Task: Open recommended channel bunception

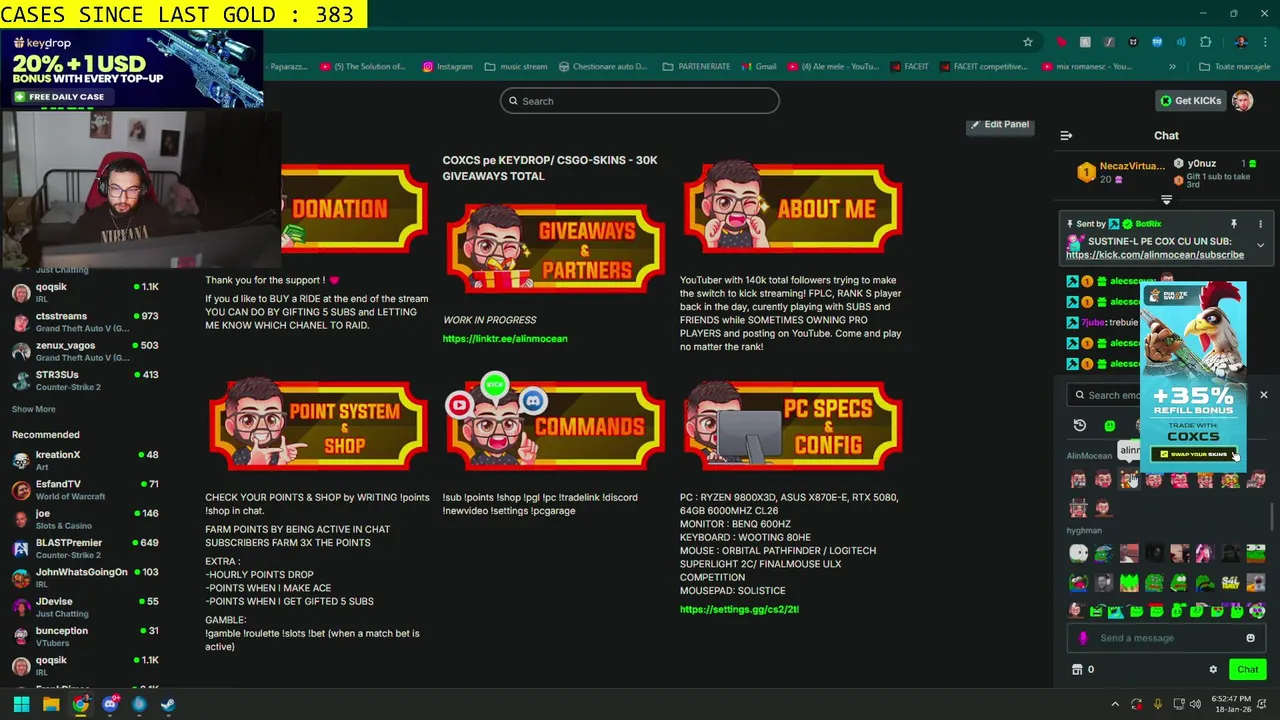Action: 86,636
